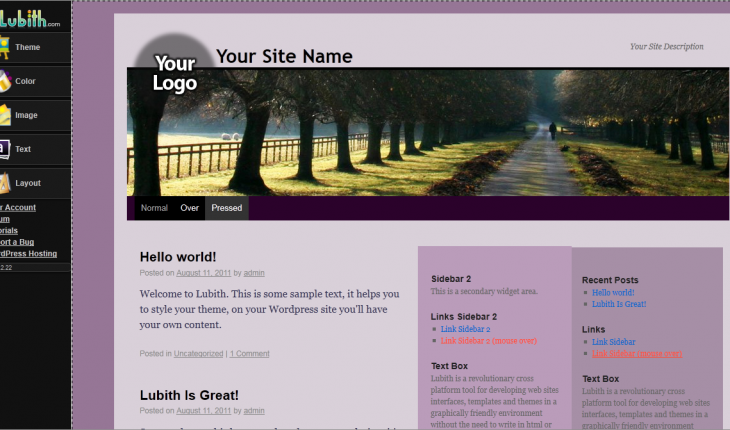Click the Recent Posts heading
730x430 pixels.
point(610,280)
